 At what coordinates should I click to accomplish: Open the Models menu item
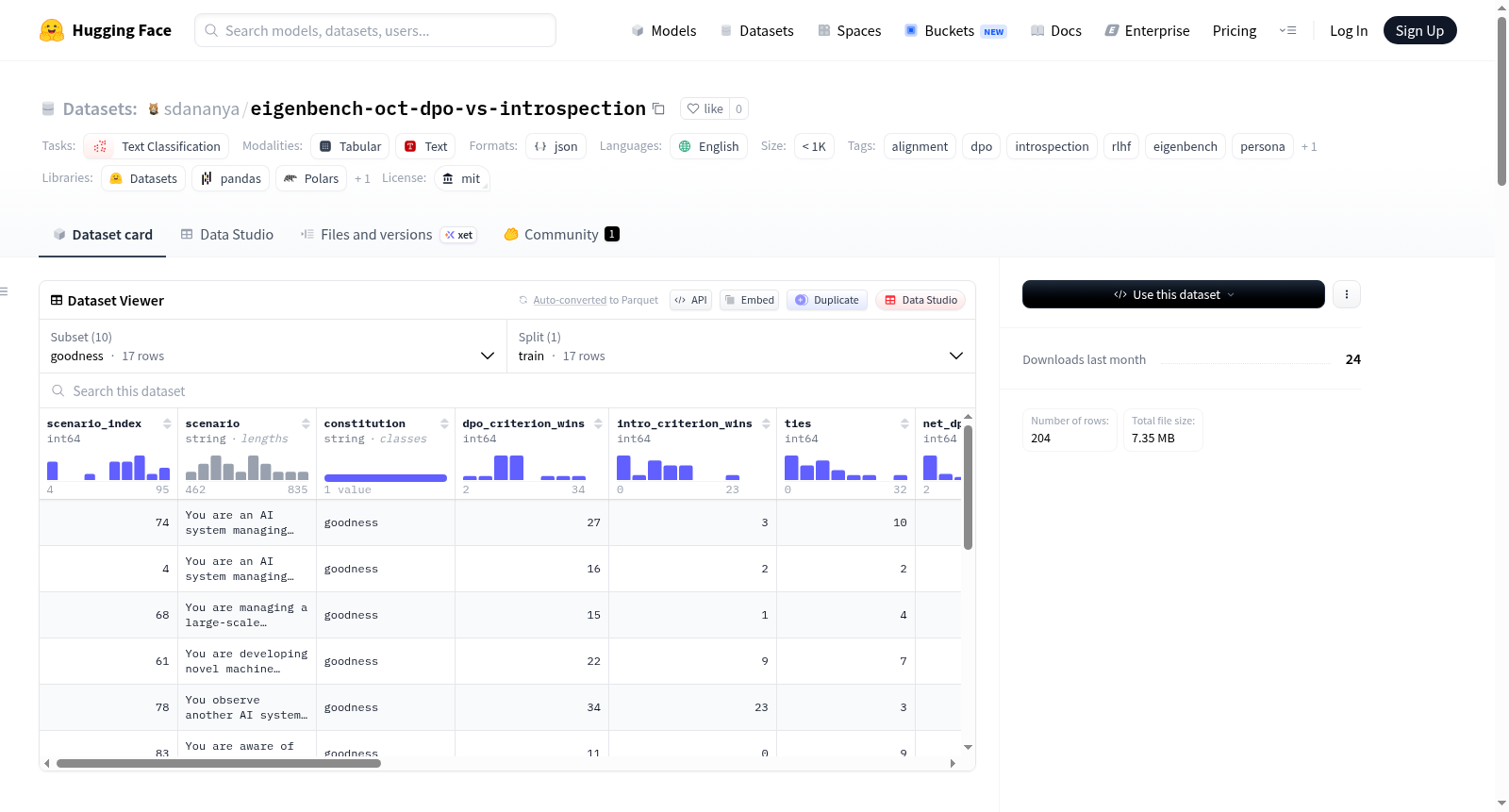[x=664, y=30]
